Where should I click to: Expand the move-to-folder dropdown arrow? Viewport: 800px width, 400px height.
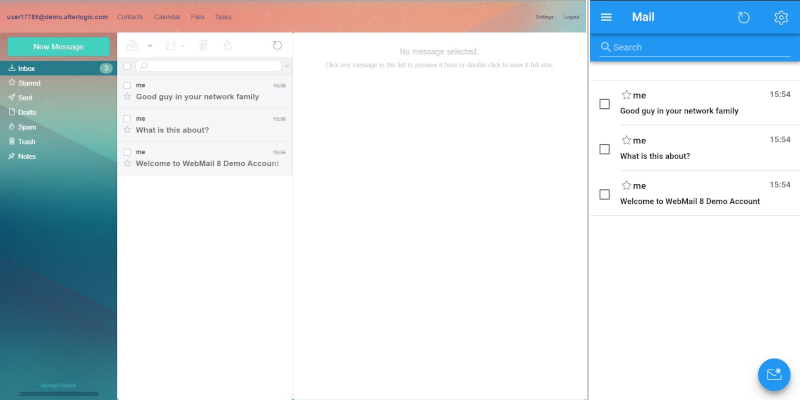pos(183,46)
